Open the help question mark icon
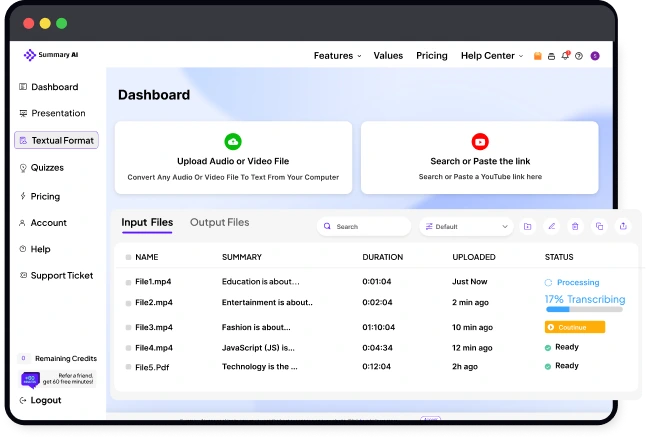Viewport: 646px width, 439px height. pos(579,56)
